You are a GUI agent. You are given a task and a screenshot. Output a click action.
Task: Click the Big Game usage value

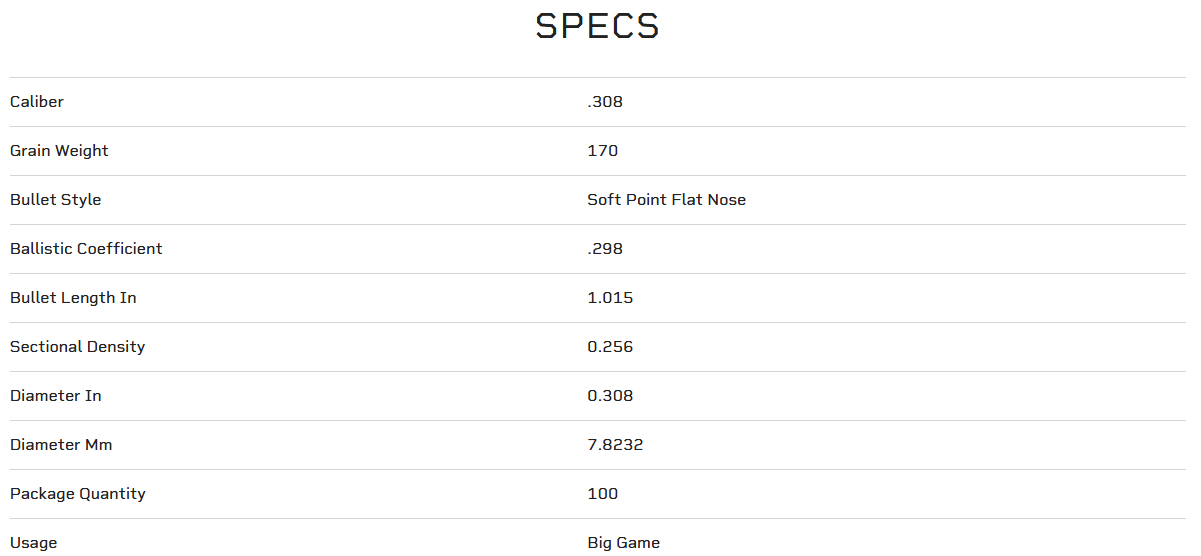pyautogui.click(x=624, y=543)
